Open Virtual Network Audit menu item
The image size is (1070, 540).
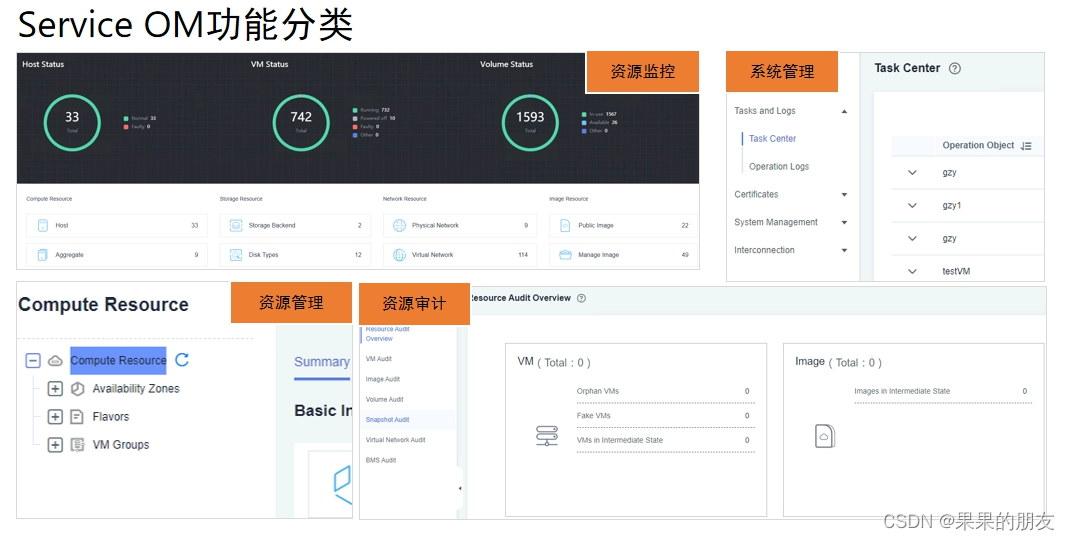[x=396, y=440]
